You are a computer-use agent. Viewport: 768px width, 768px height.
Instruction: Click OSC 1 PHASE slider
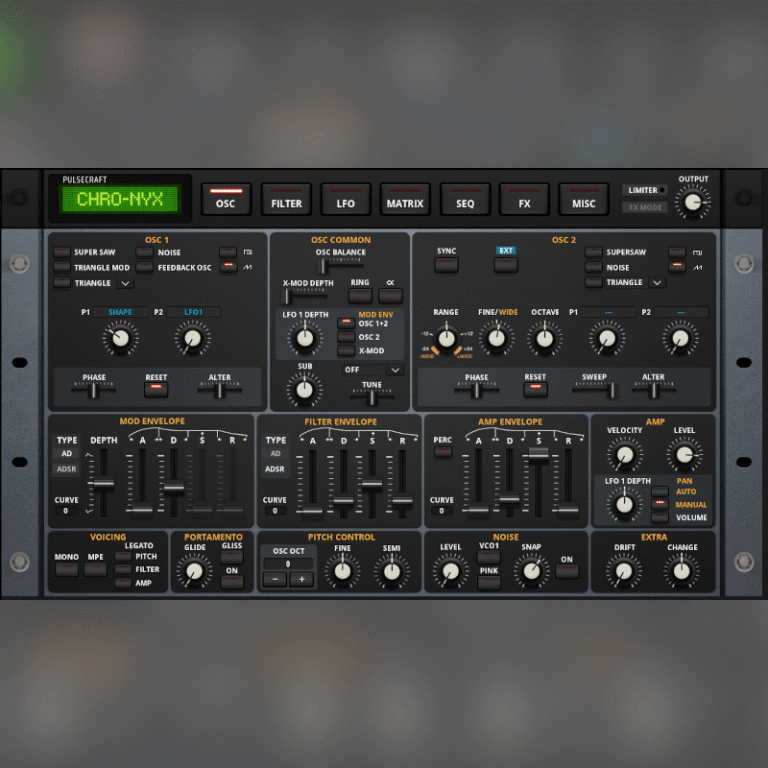click(94, 390)
